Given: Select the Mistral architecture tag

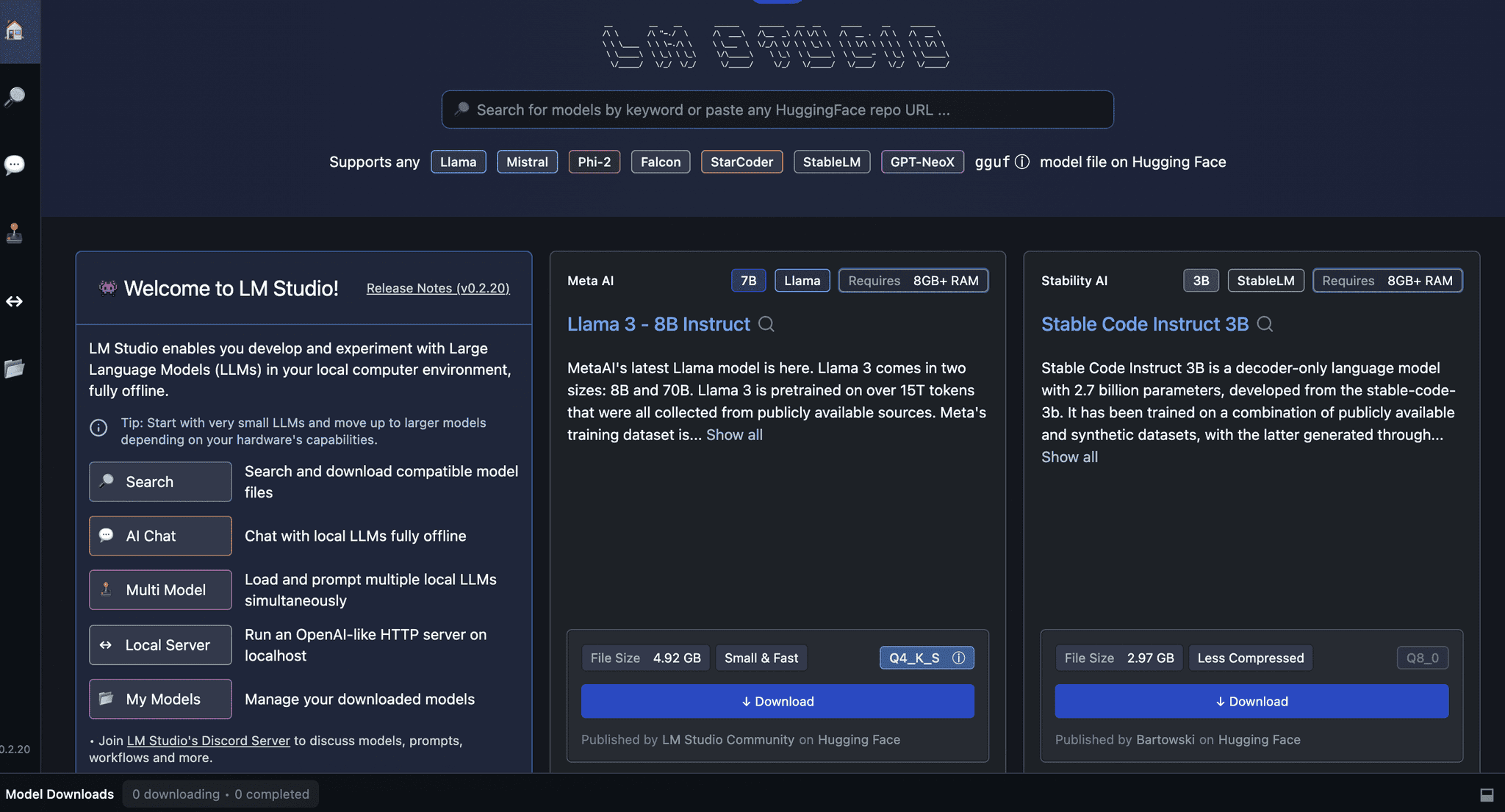Looking at the screenshot, I should (x=527, y=162).
